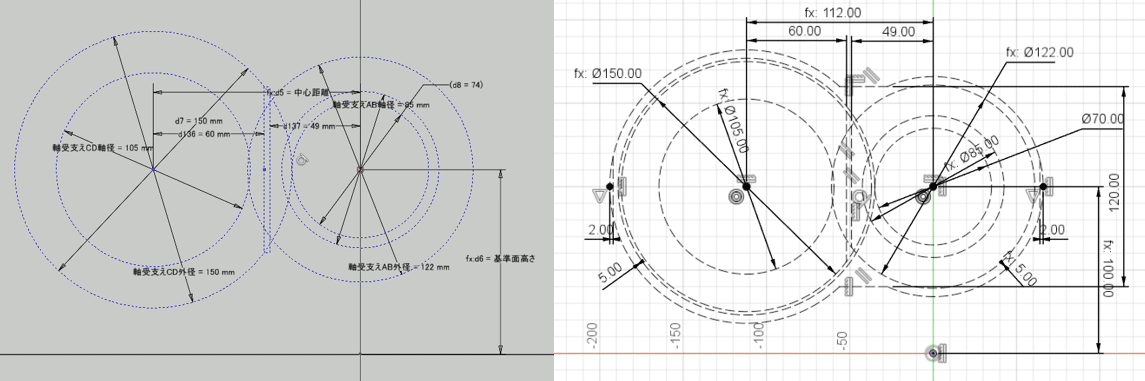Click the 'fx:d6 = 基準面高さ' dimension
Image resolution: width=1145 pixels, height=381 pixels.
pos(500,258)
